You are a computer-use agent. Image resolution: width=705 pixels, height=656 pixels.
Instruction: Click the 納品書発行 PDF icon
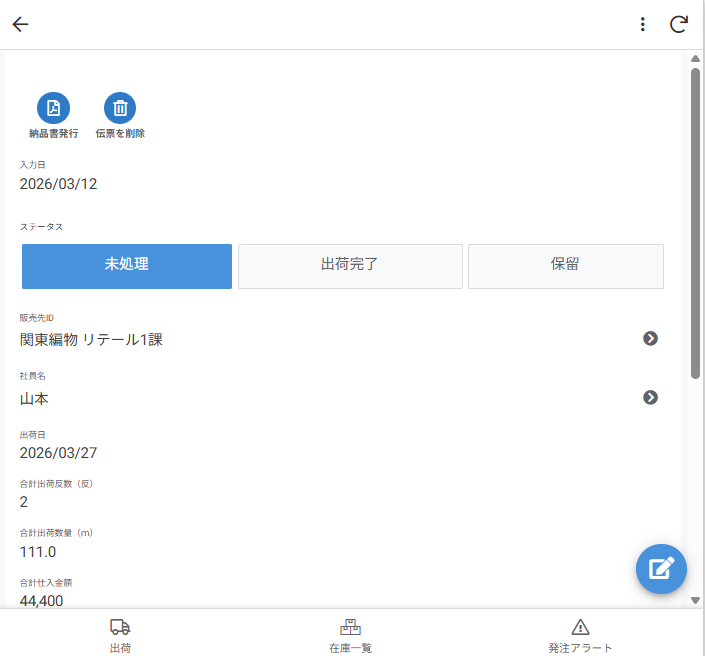pos(53,108)
